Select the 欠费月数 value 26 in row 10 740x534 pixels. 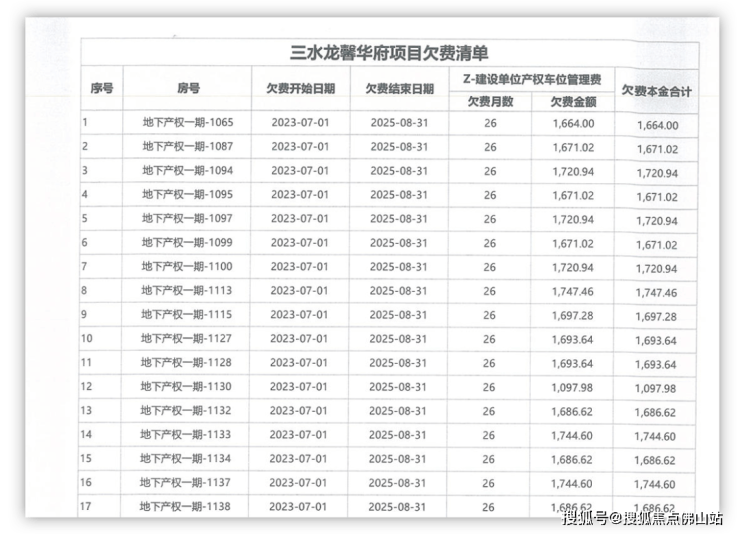point(489,339)
